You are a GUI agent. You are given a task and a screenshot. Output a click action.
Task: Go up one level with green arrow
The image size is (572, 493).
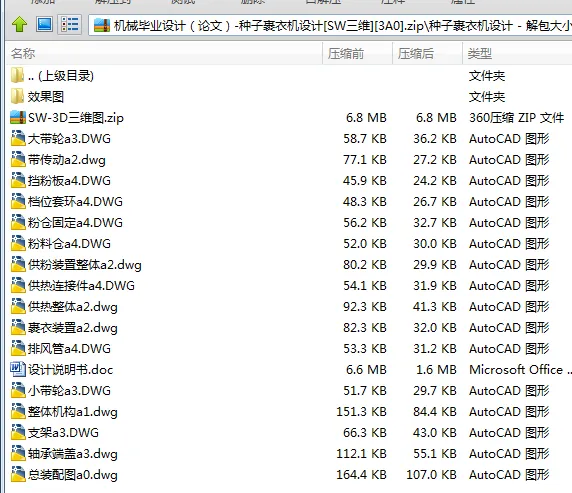click(19, 25)
